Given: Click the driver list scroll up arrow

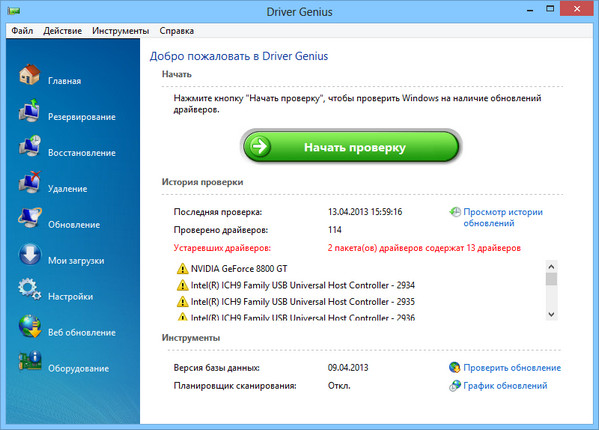Looking at the screenshot, I should (551, 266).
